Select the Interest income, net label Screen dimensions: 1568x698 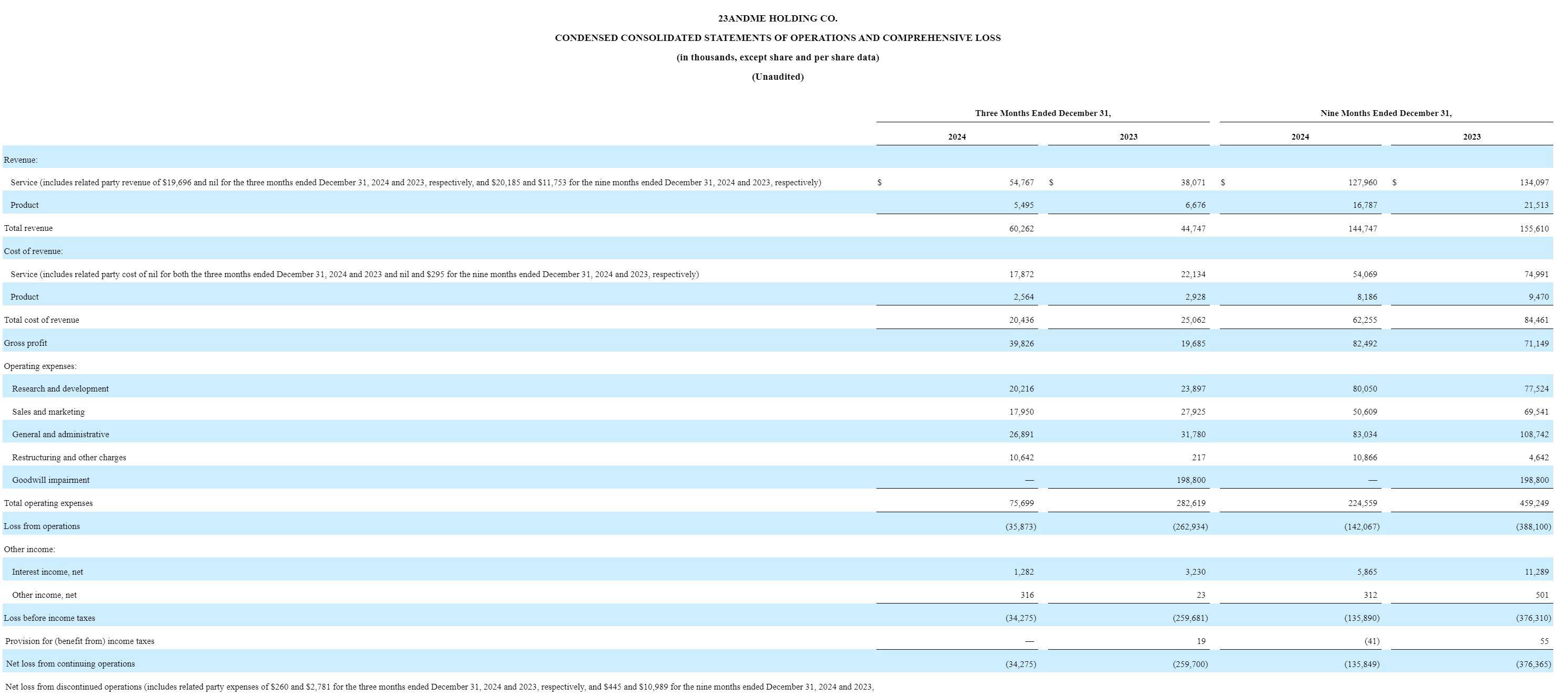pyautogui.click(x=47, y=572)
